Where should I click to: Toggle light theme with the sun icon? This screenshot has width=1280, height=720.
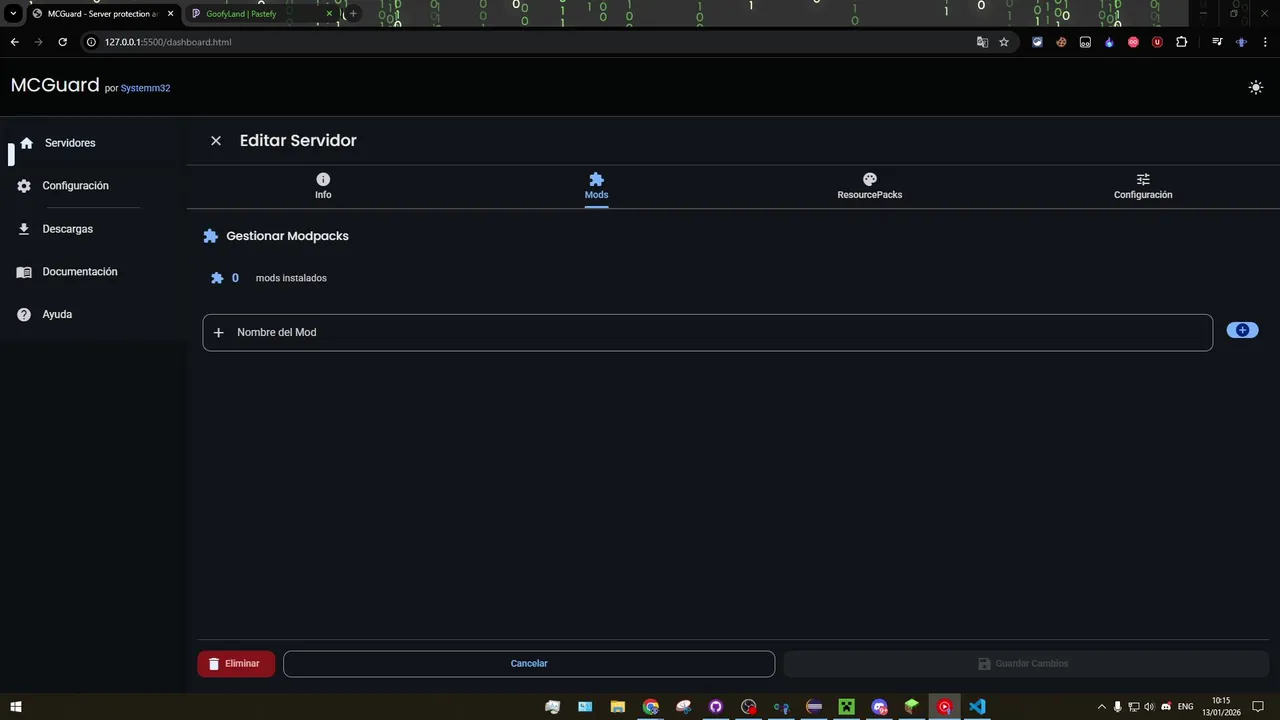[1255, 87]
